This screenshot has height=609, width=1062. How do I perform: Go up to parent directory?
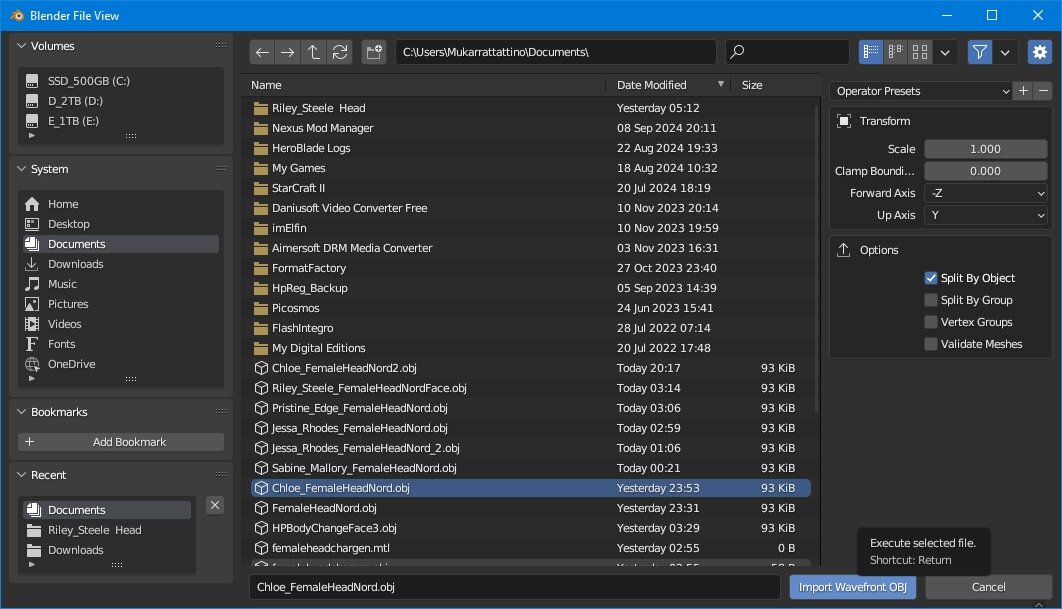[314, 52]
